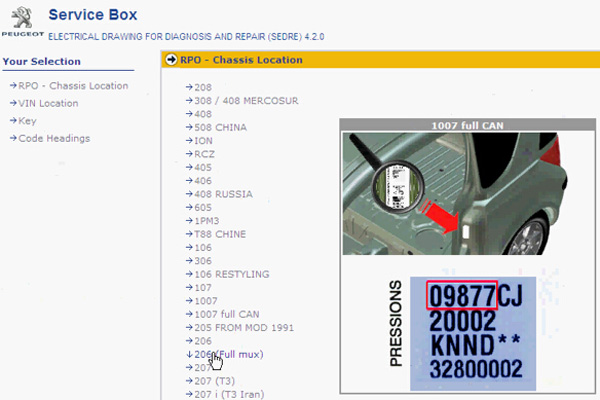This screenshot has width=600, height=400.
Task: Click the arrow icon in RPO header
Action: (x=171, y=60)
